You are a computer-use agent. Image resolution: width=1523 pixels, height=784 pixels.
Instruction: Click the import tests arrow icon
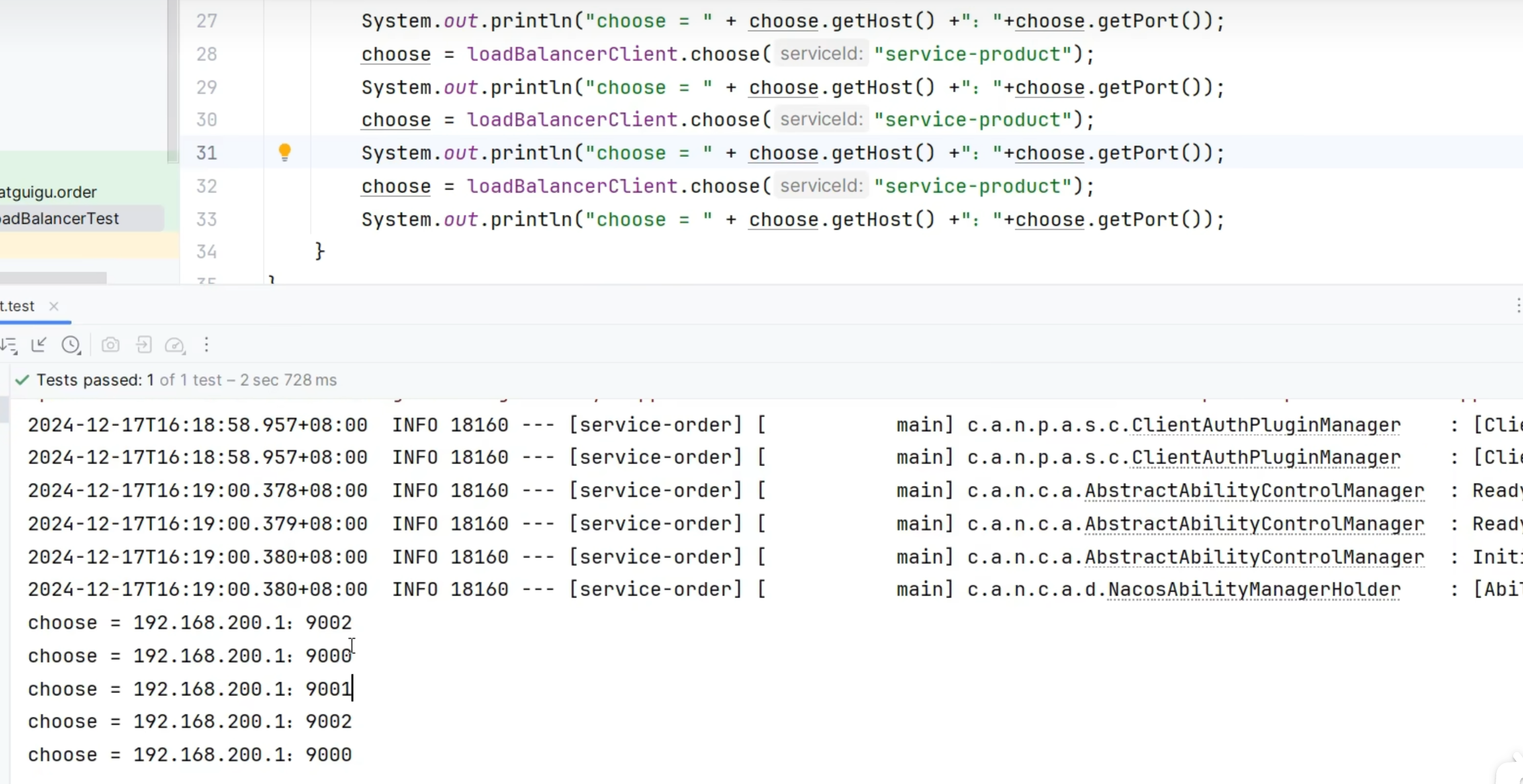click(x=144, y=345)
